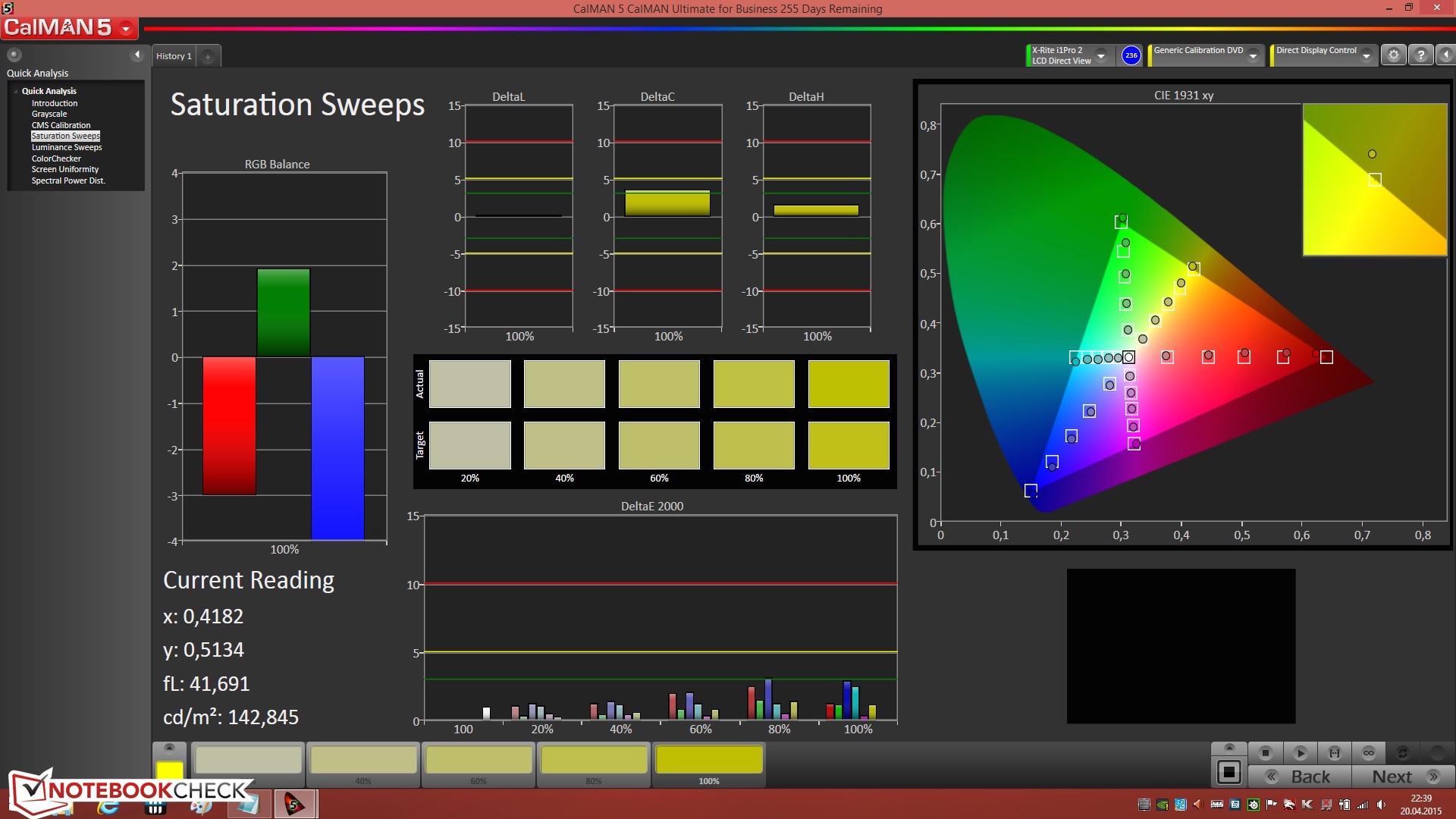Toggle the round button above Quick Analysis
The height and width of the screenshot is (819, 1456).
point(14,55)
